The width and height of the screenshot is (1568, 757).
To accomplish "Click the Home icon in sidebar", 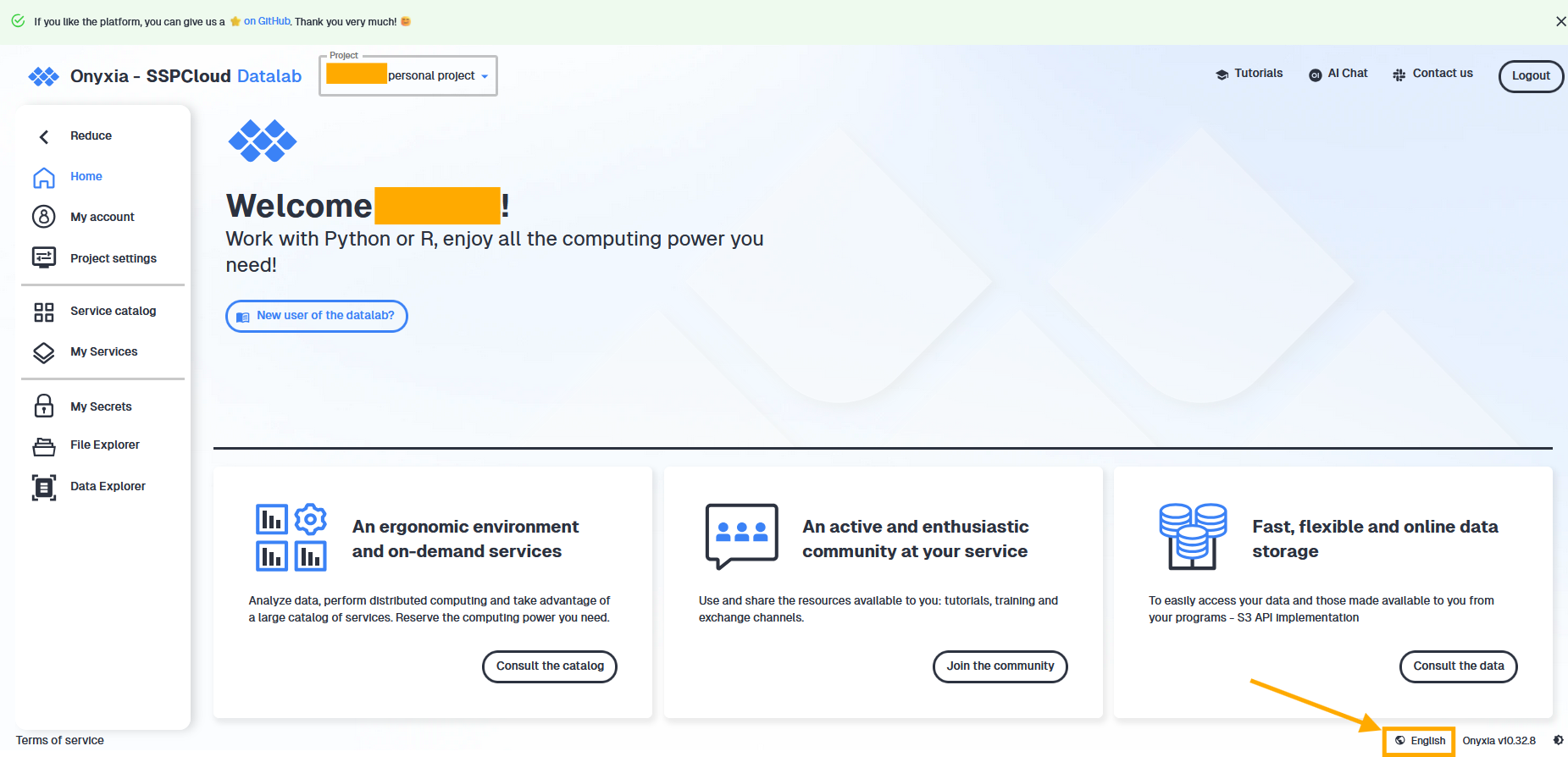I will 44,177.
